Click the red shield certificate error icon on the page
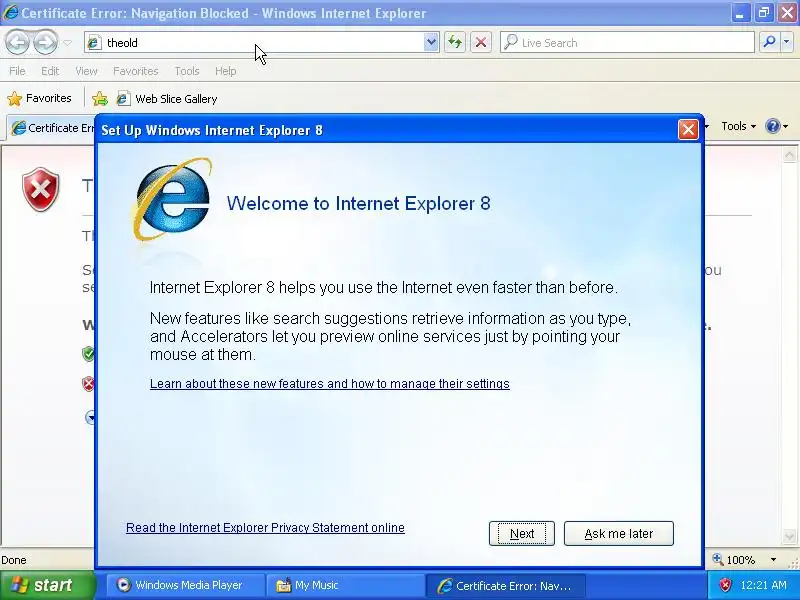The image size is (800, 600). coord(40,189)
